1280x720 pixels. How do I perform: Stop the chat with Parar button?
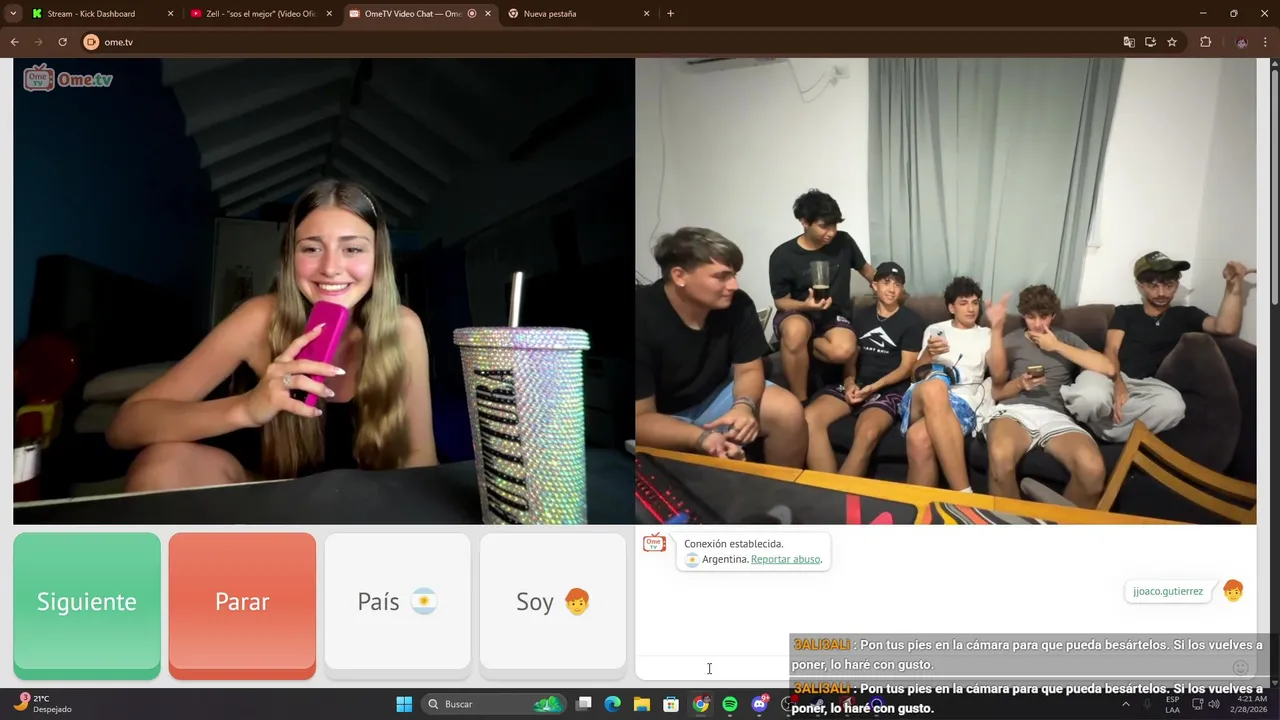coord(242,605)
